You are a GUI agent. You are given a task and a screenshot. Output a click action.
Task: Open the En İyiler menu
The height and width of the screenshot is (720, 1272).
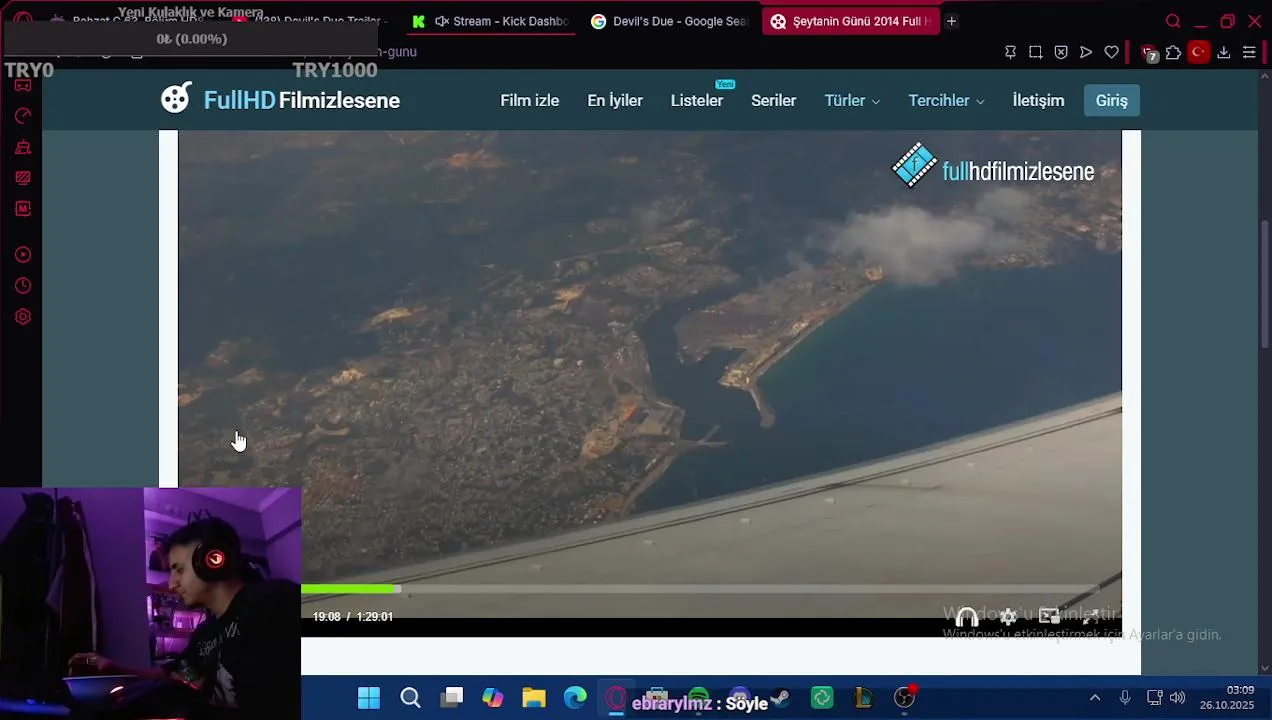pyautogui.click(x=615, y=100)
